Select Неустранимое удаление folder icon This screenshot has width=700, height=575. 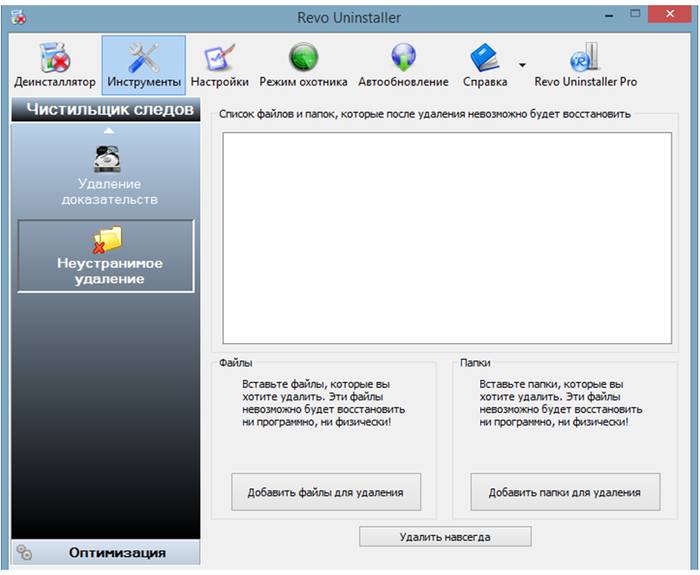click(x=106, y=238)
